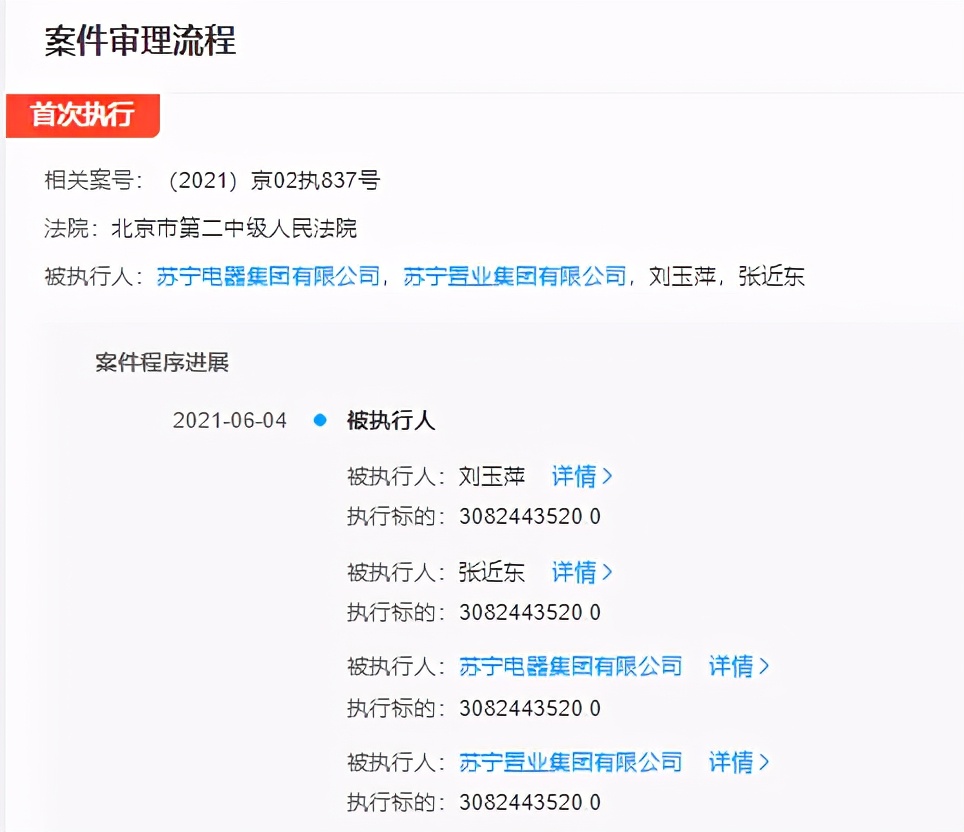The height and width of the screenshot is (832, 964).
Task: Open 详情 link next to 刘玉萍
Action: 582,476
